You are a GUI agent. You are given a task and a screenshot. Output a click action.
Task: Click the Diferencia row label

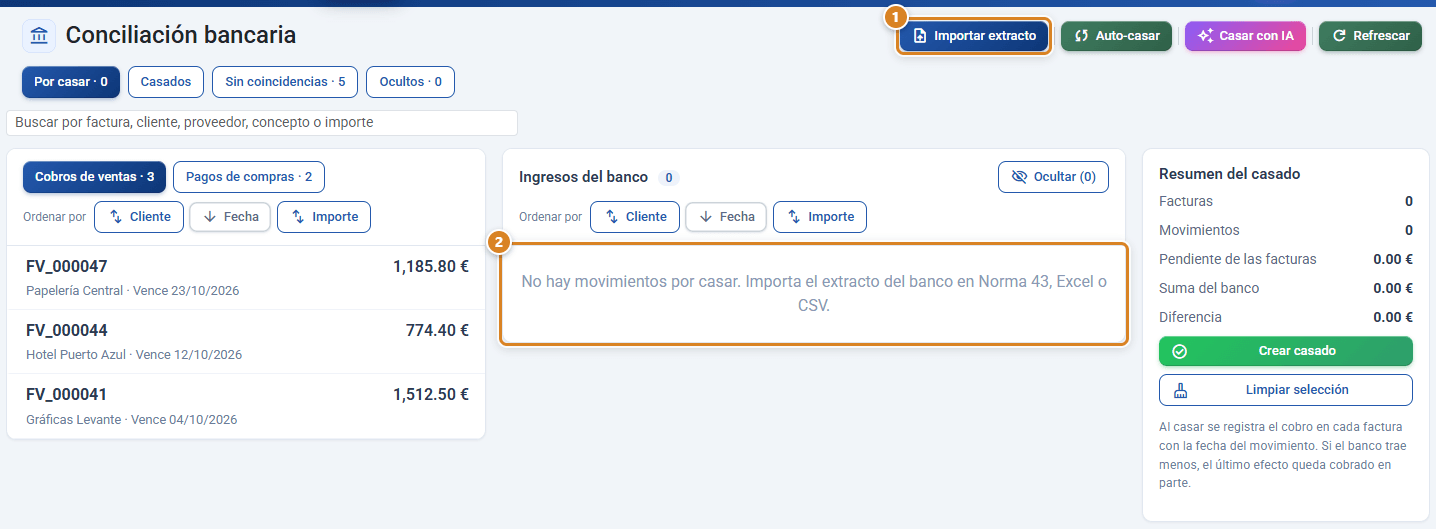1191,317
